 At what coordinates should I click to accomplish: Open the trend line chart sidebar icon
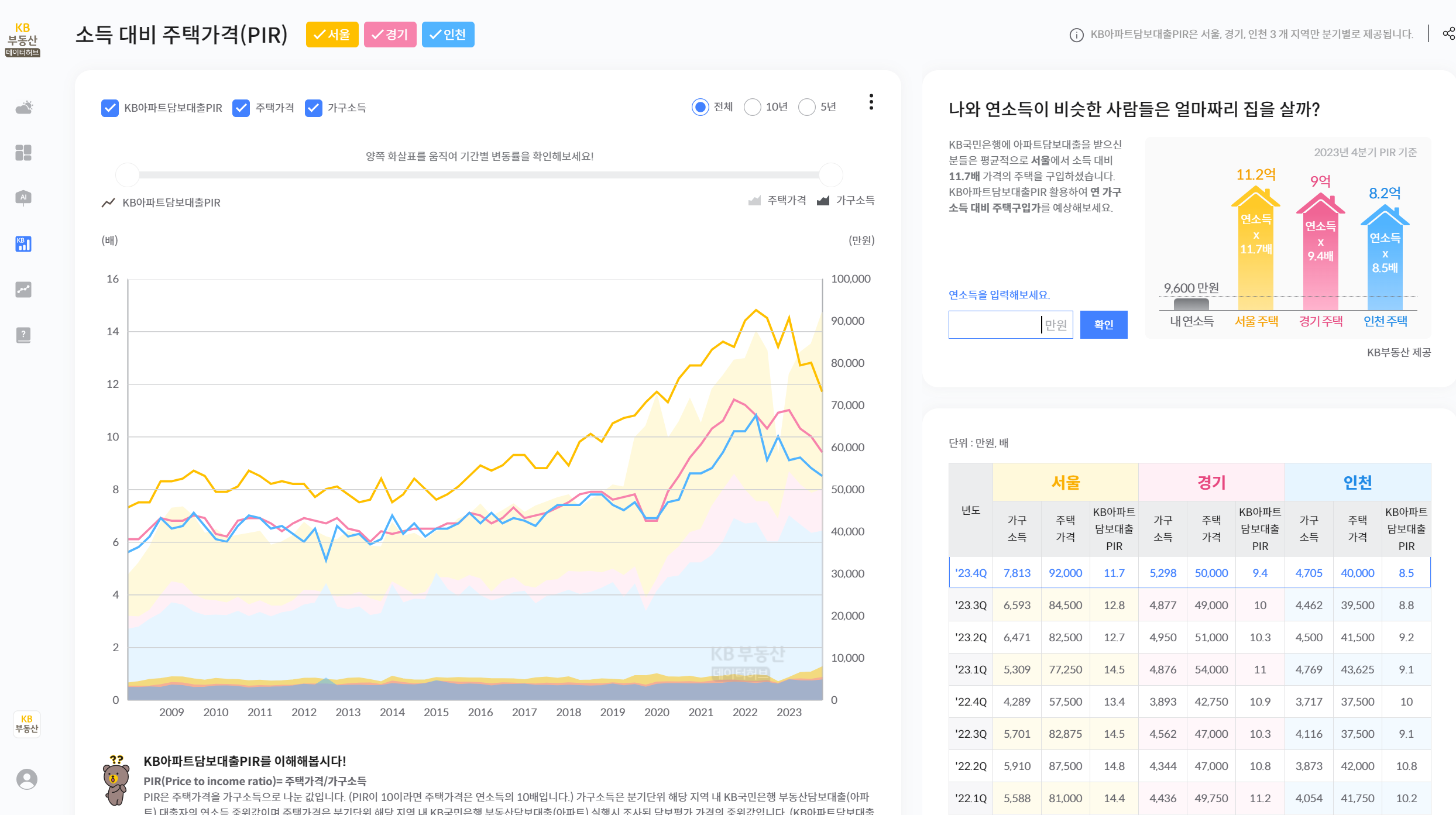pos(23,289)
